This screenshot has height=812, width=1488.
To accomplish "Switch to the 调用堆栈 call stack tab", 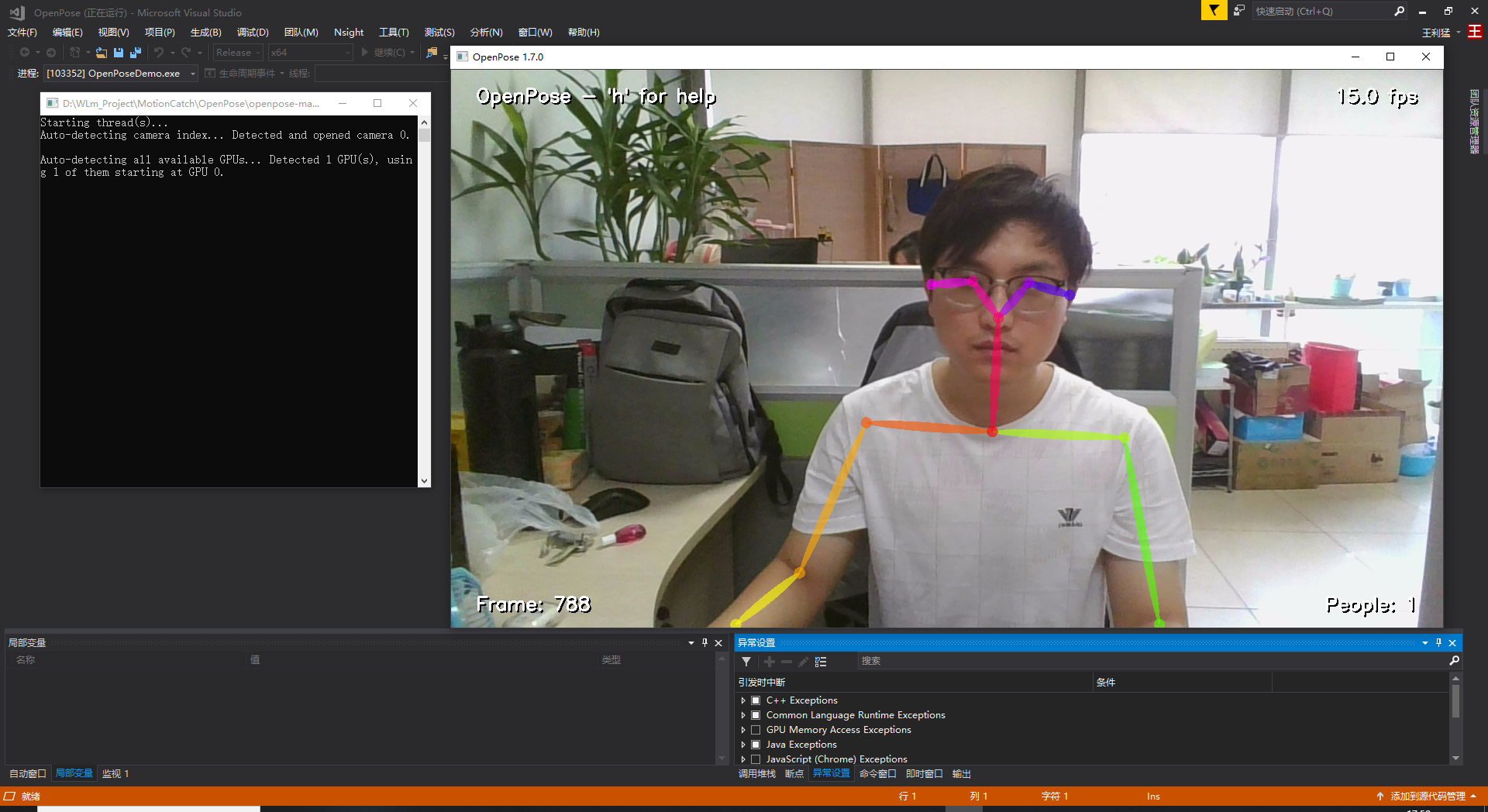I will [x=757, y=774].
